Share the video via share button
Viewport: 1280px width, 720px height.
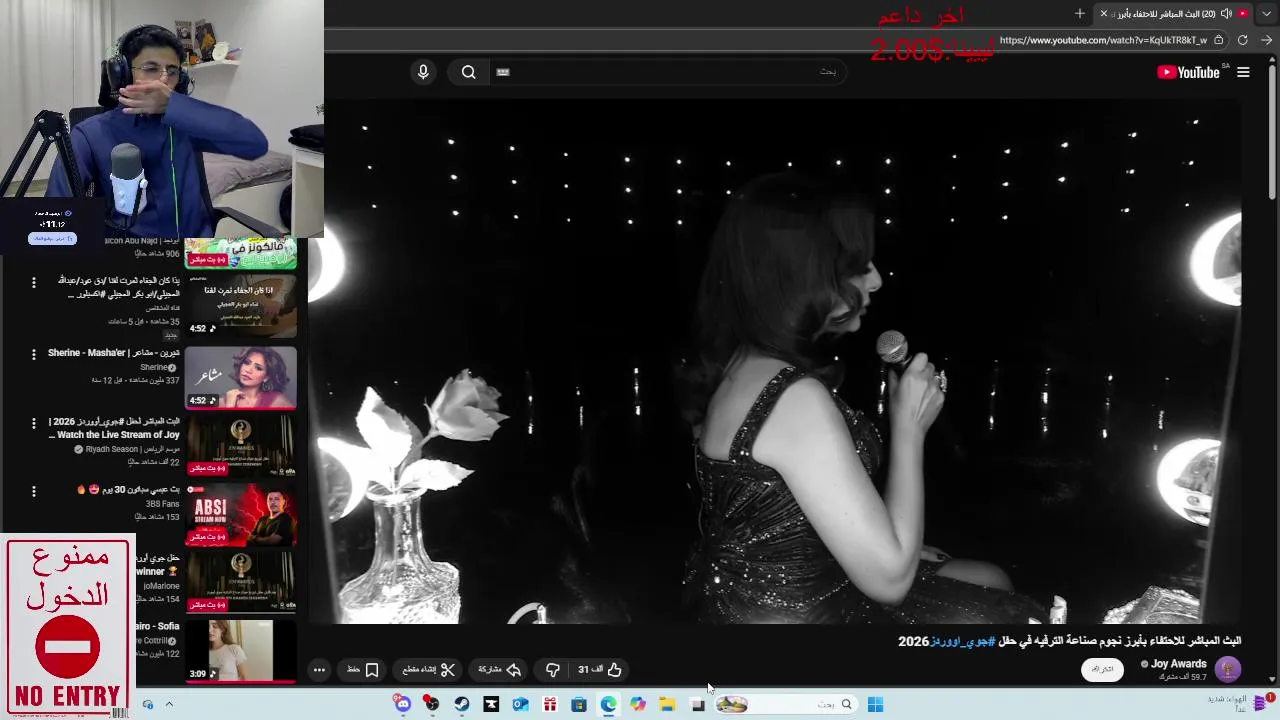click(500, 670)
